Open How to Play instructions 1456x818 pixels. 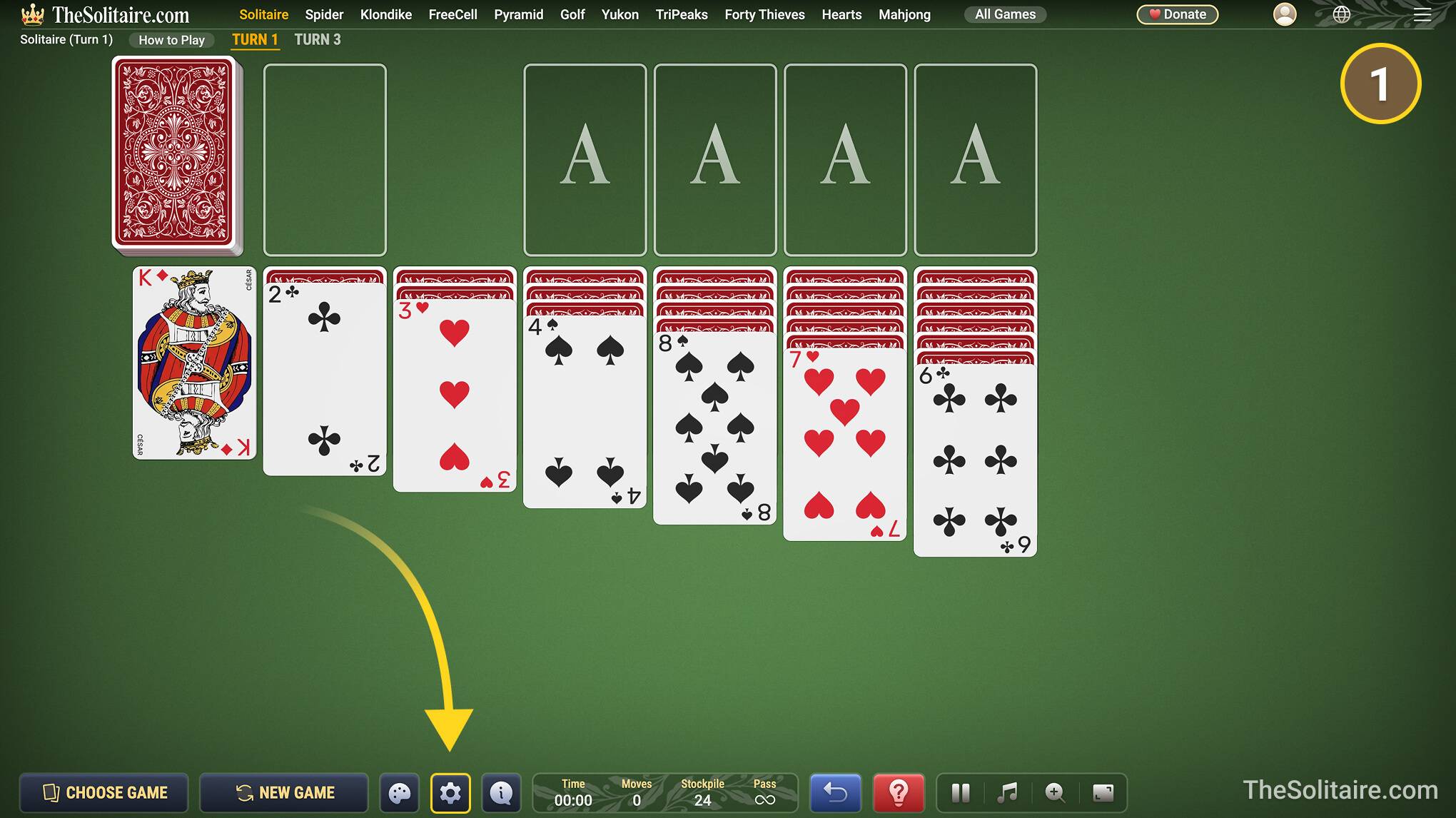pos(171,40)
